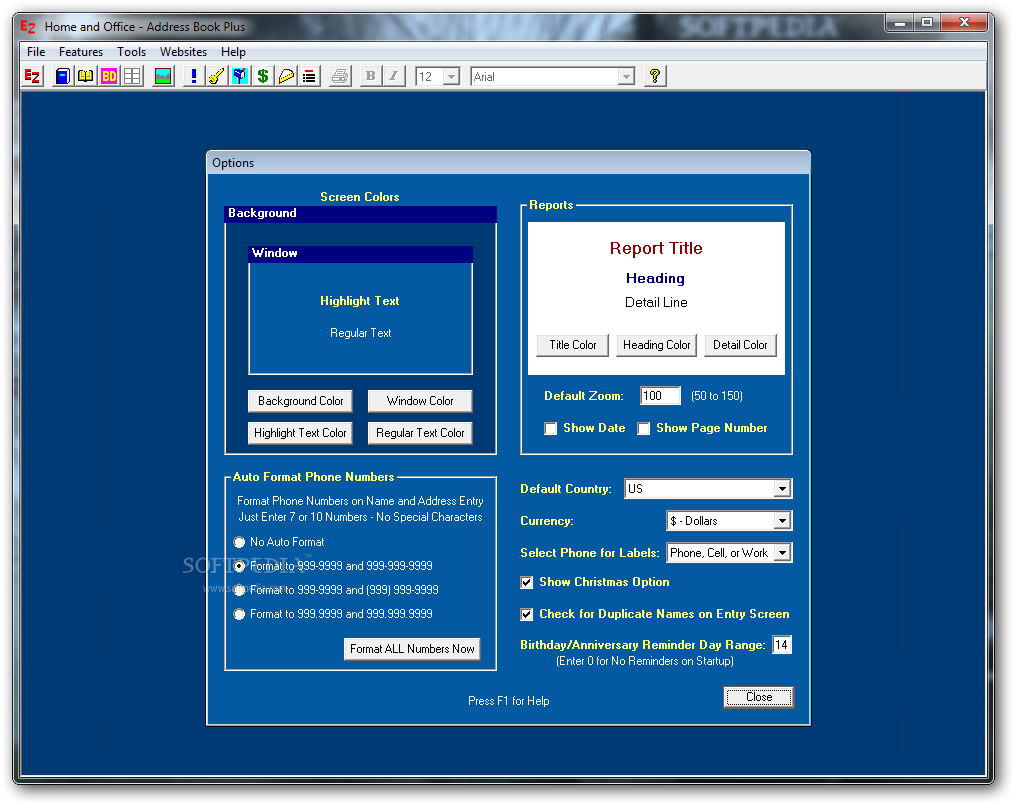Screen dimensions: 1015x805
Task: Open the Currency dropdown
Action: point(782,520)
